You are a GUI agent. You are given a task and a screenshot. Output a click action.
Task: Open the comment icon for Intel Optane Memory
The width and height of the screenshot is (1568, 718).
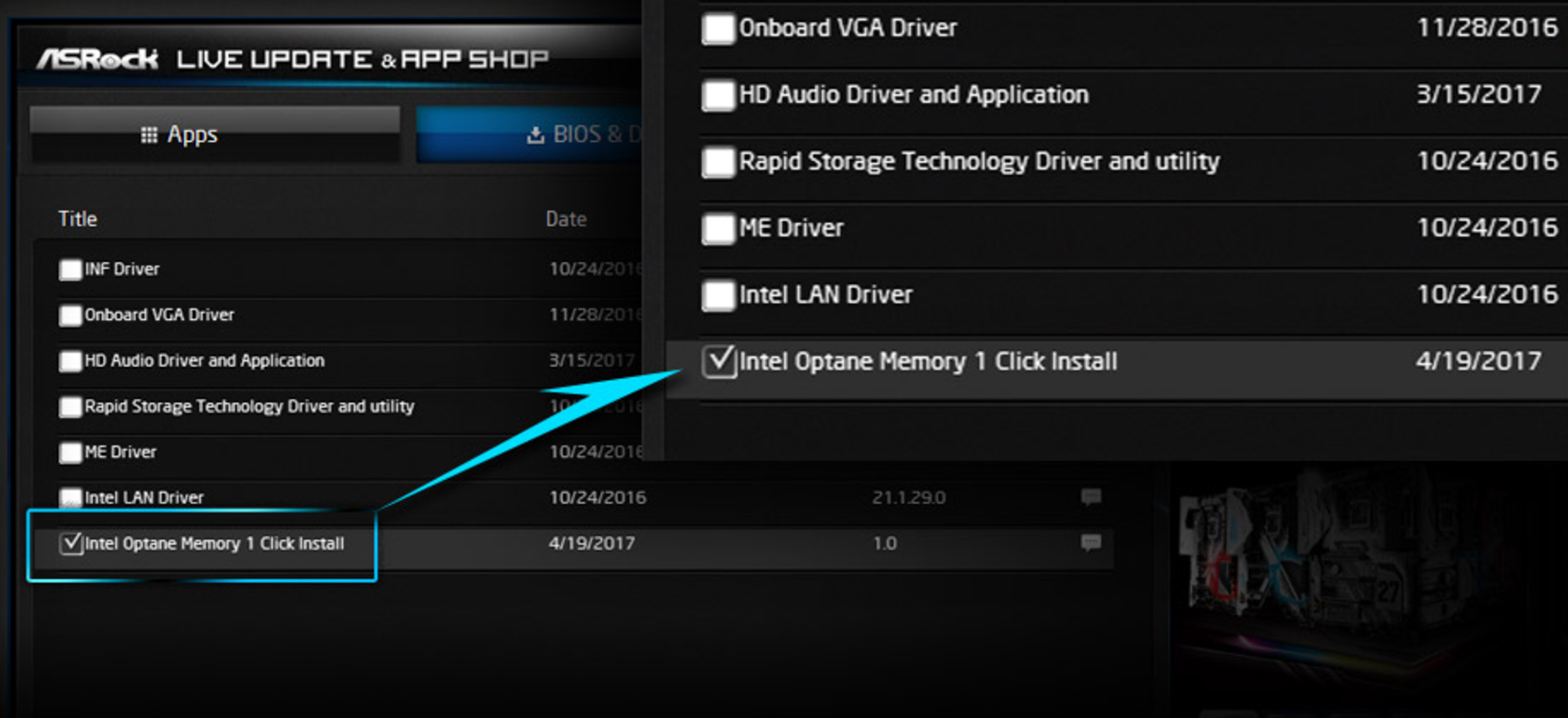pos(1091,543)
